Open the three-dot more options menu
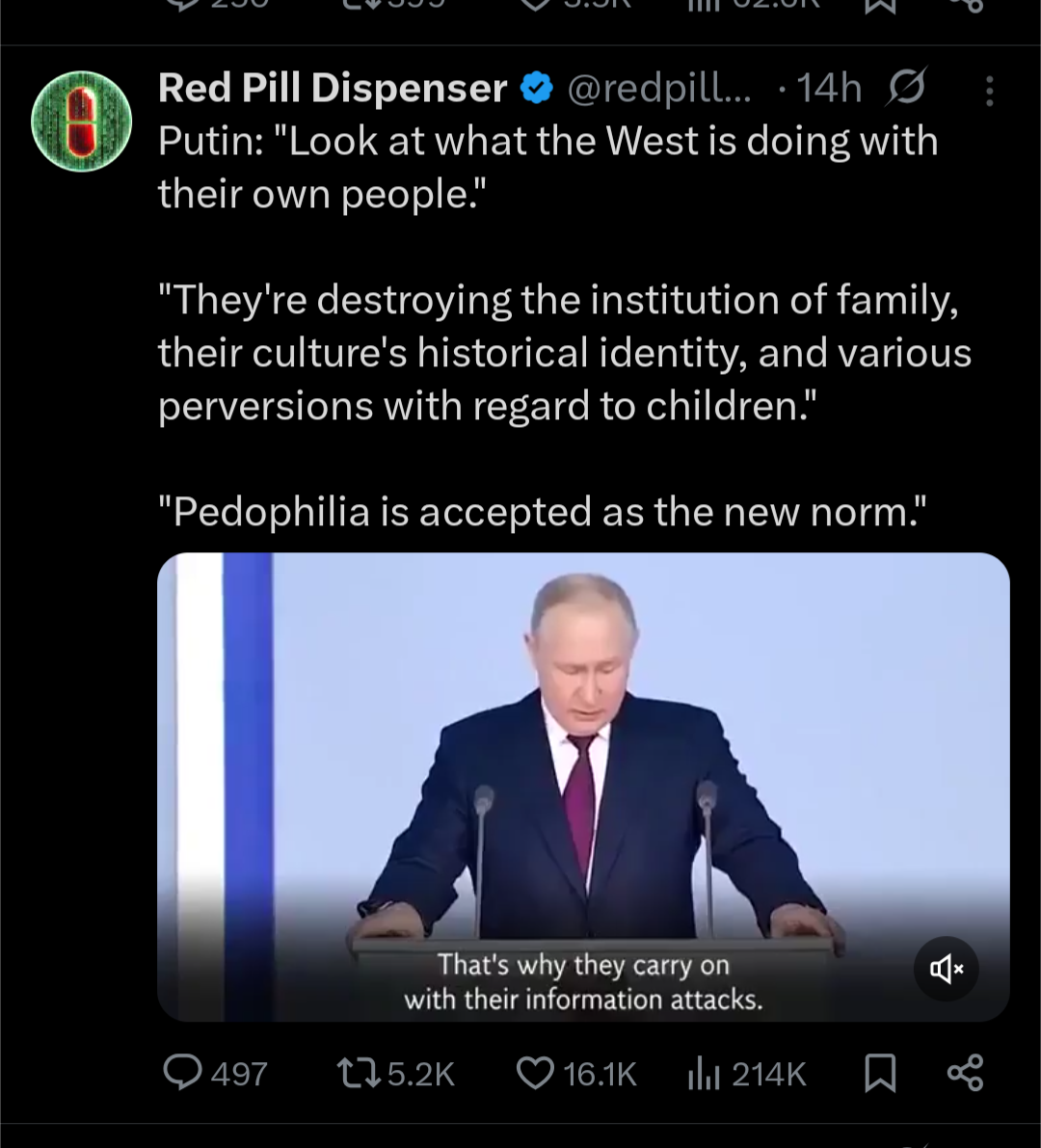1041x1148 pixels. coord(990,91)
